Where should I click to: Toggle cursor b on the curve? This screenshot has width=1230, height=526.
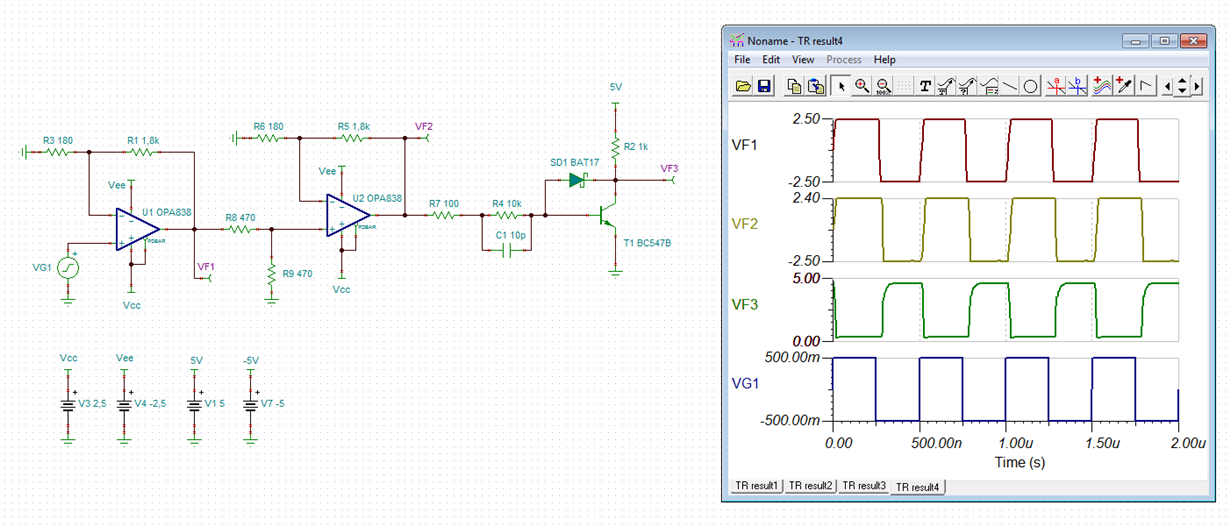[x=1077, y=86]
